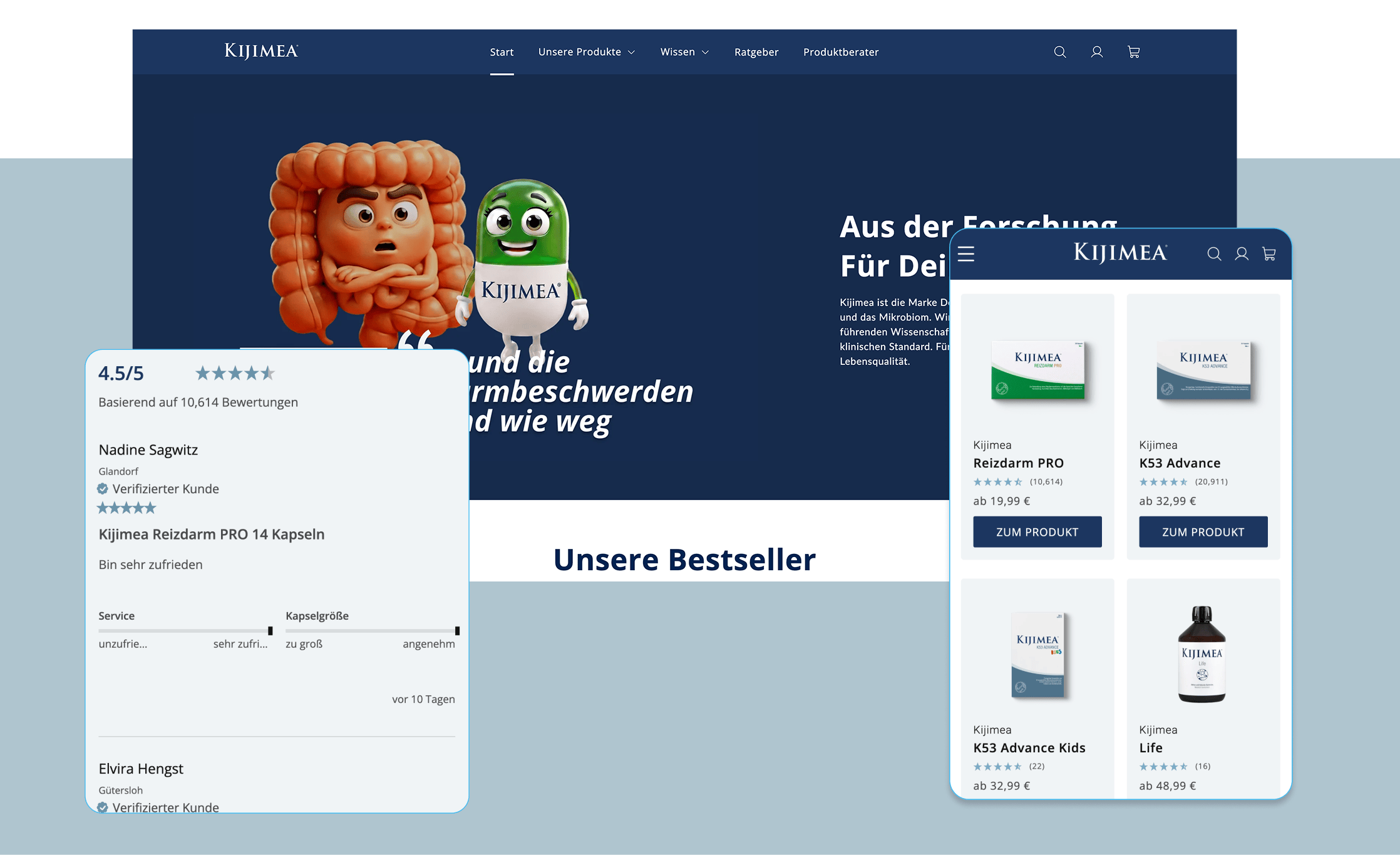Click 'Kijimea Reizdarm PRO 14 Kapseln' review title
Screen dimensions: 1400x855
(212, 534)
